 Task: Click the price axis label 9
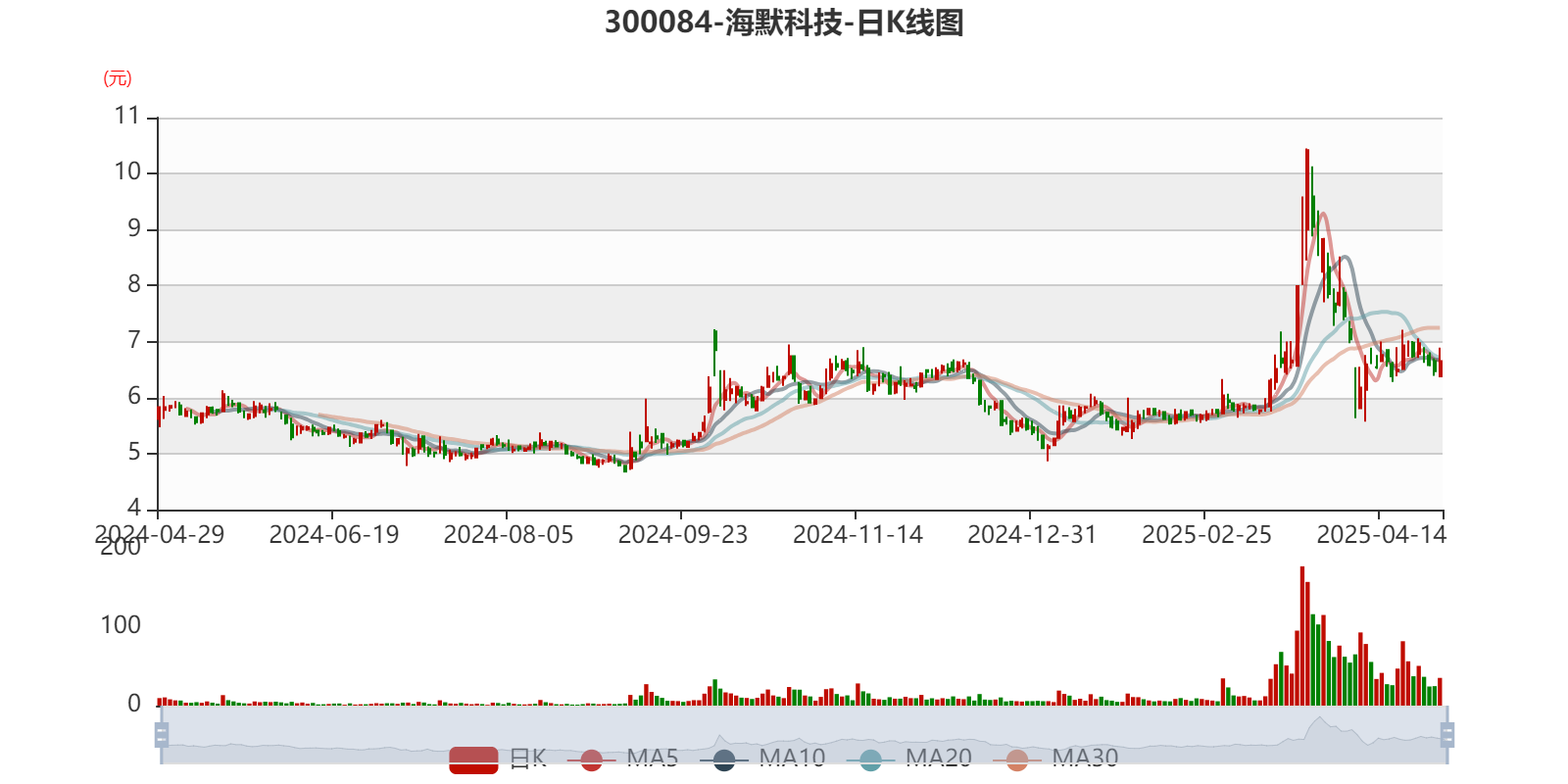(134, 228)
